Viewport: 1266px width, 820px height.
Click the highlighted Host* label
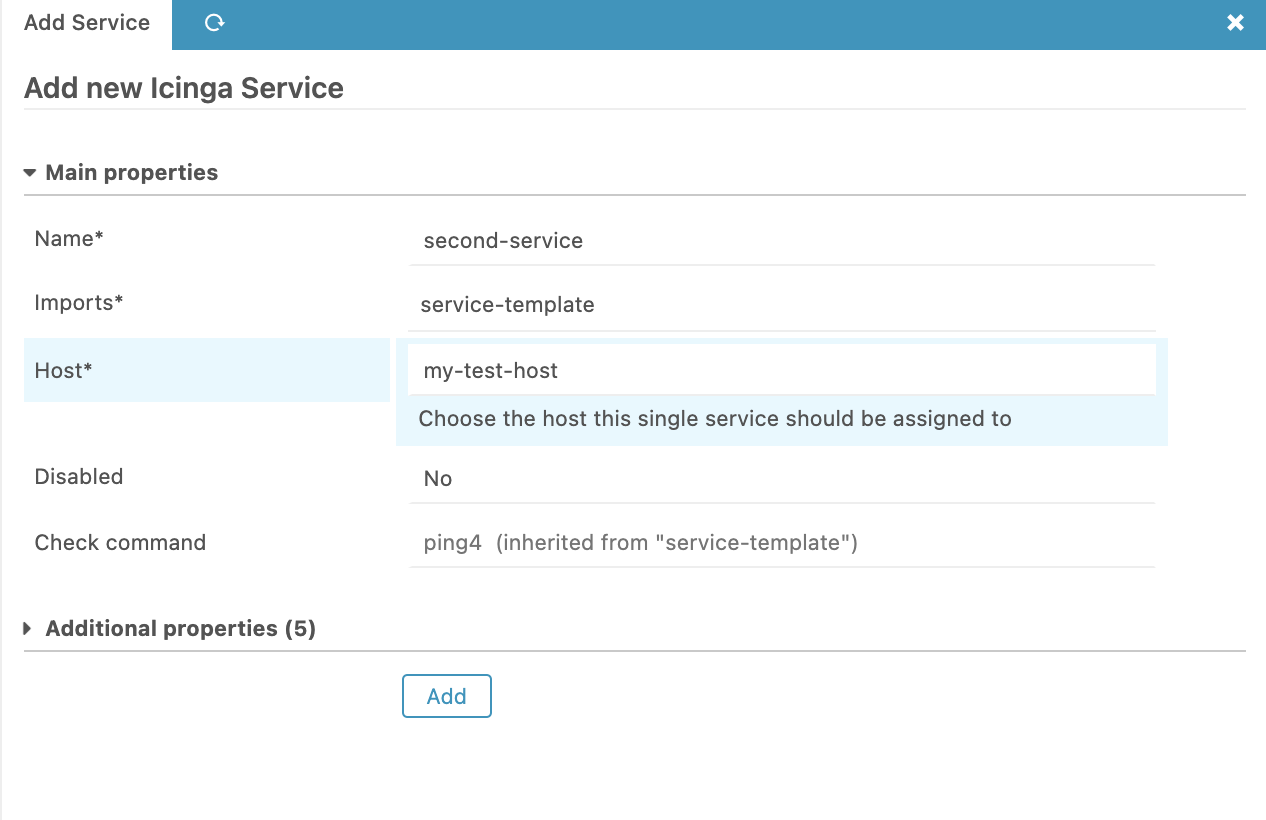coord(62,370)
